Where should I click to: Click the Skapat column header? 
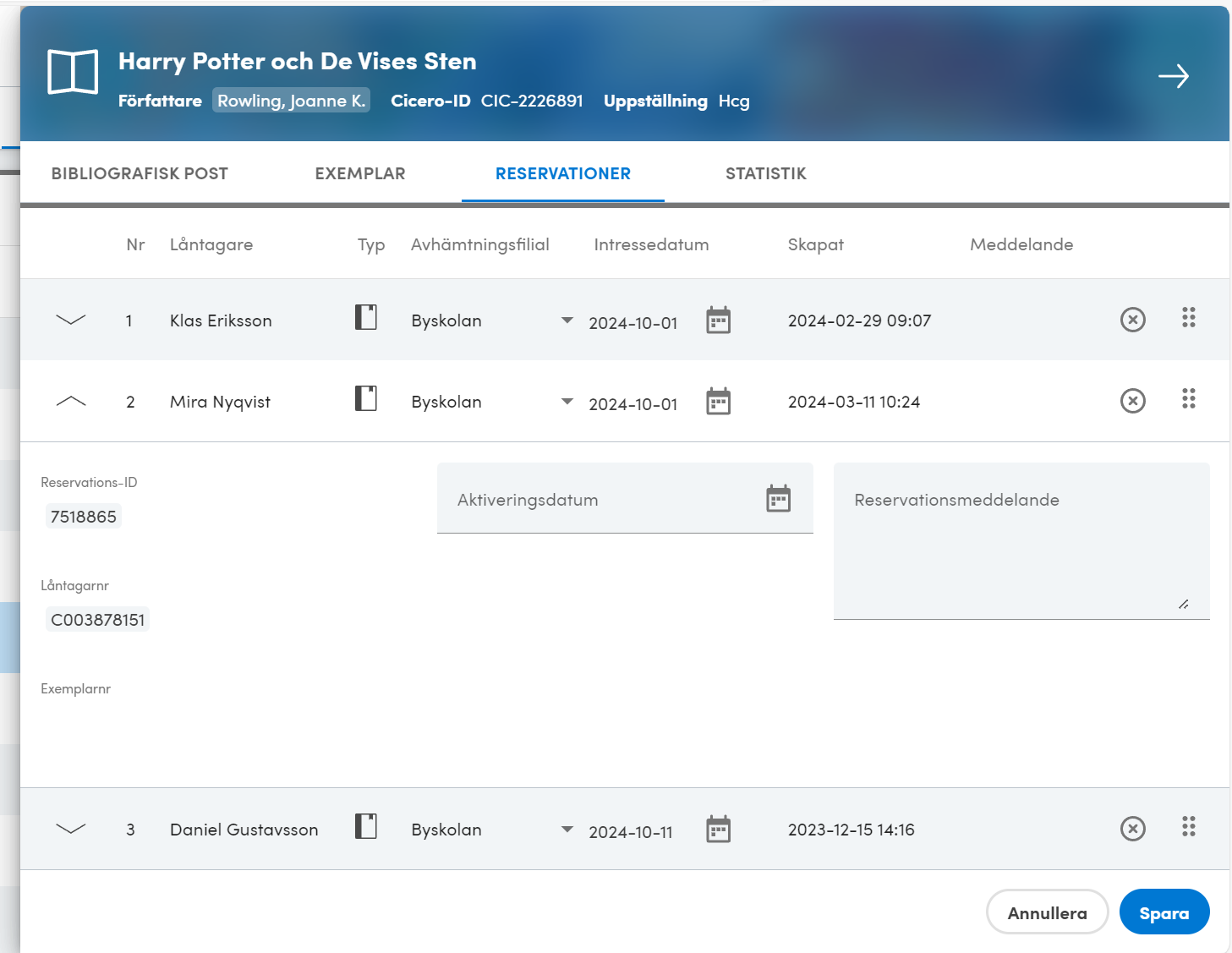tap(816, 244)
